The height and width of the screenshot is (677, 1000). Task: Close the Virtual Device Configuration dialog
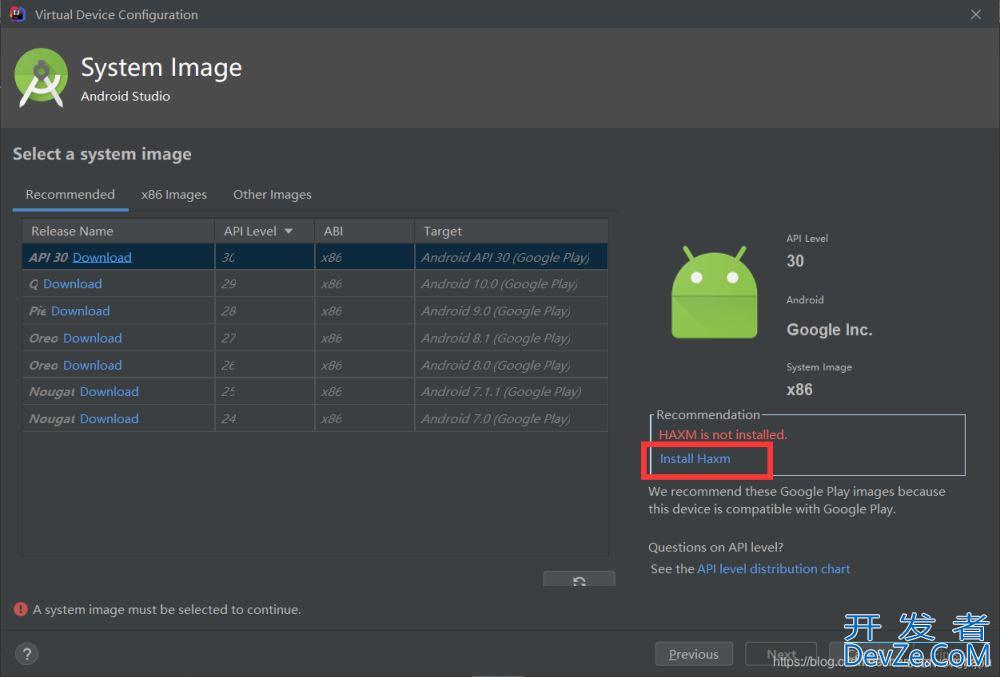(976, 14)
